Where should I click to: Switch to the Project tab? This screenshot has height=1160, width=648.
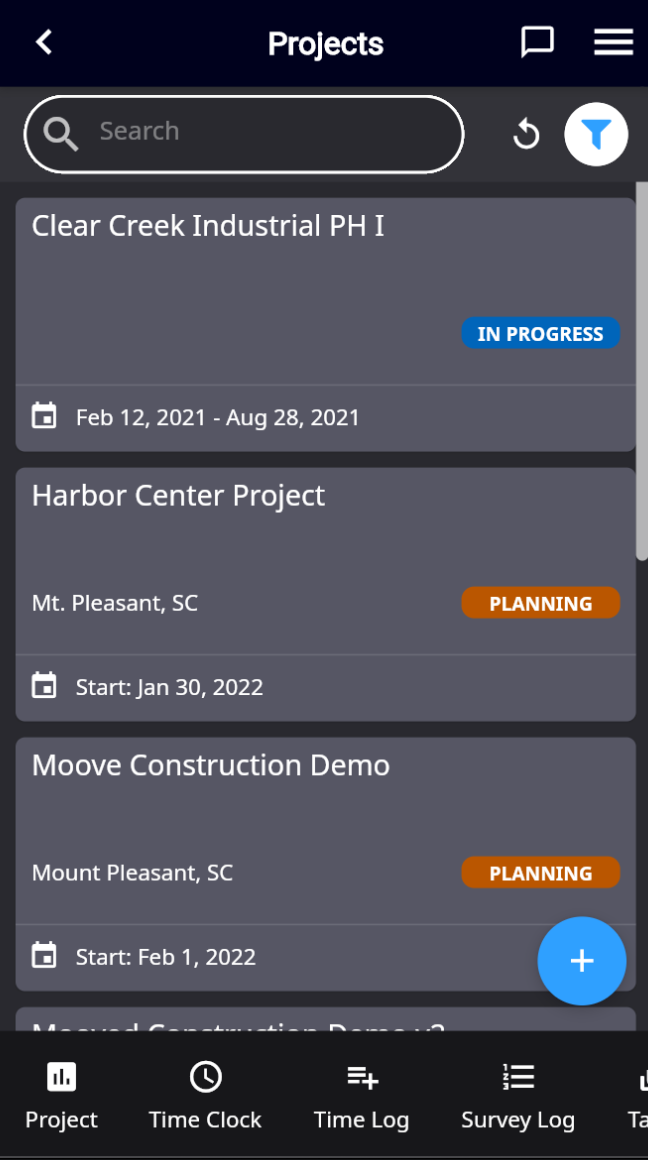click(x=61, y=1095)
